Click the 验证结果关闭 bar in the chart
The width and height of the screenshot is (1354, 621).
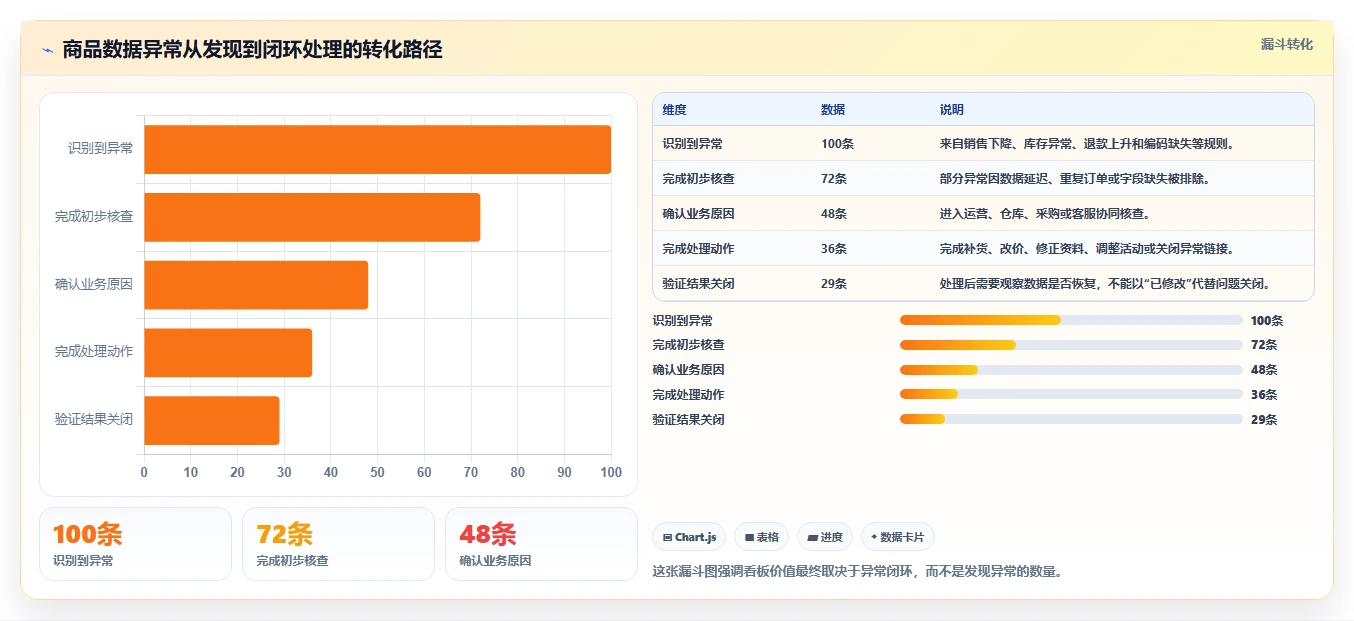(212, 420)
